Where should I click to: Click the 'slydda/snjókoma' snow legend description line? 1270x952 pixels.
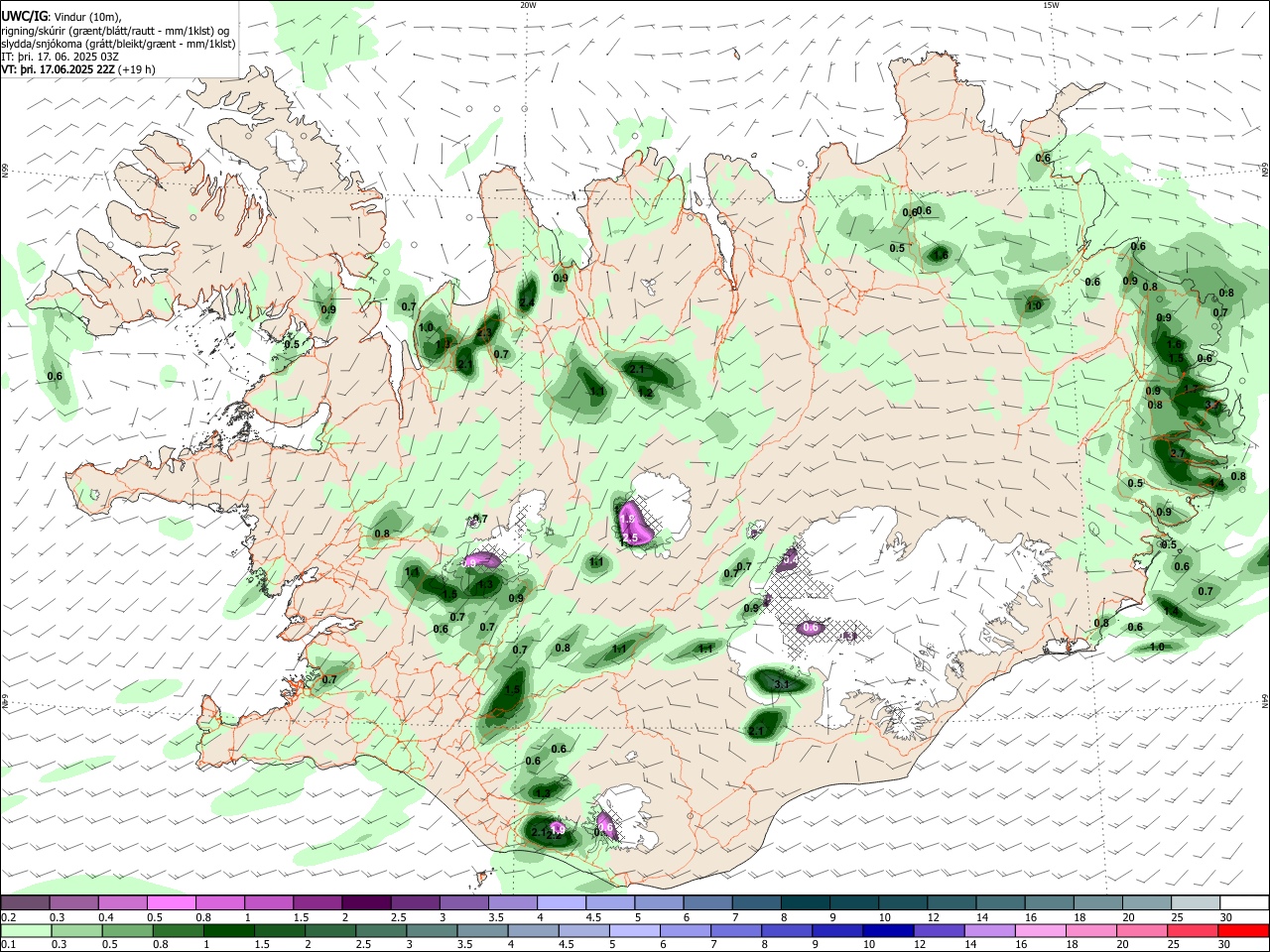click(x=118, y=44)
